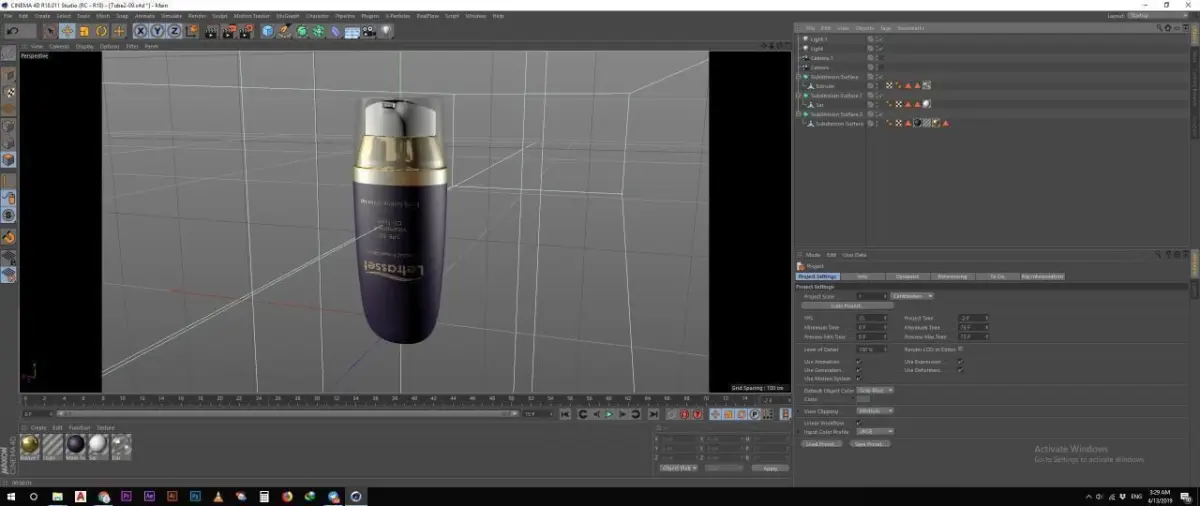1200x506 pixels.
Task: Toggle Use Motion System checkbox
Action: tap(858, 378)
